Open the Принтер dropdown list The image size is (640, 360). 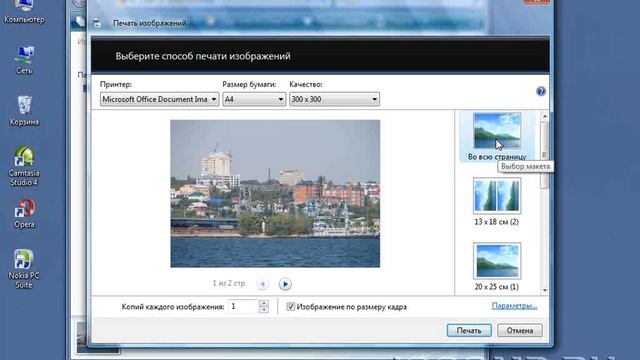tap(159, 99)
